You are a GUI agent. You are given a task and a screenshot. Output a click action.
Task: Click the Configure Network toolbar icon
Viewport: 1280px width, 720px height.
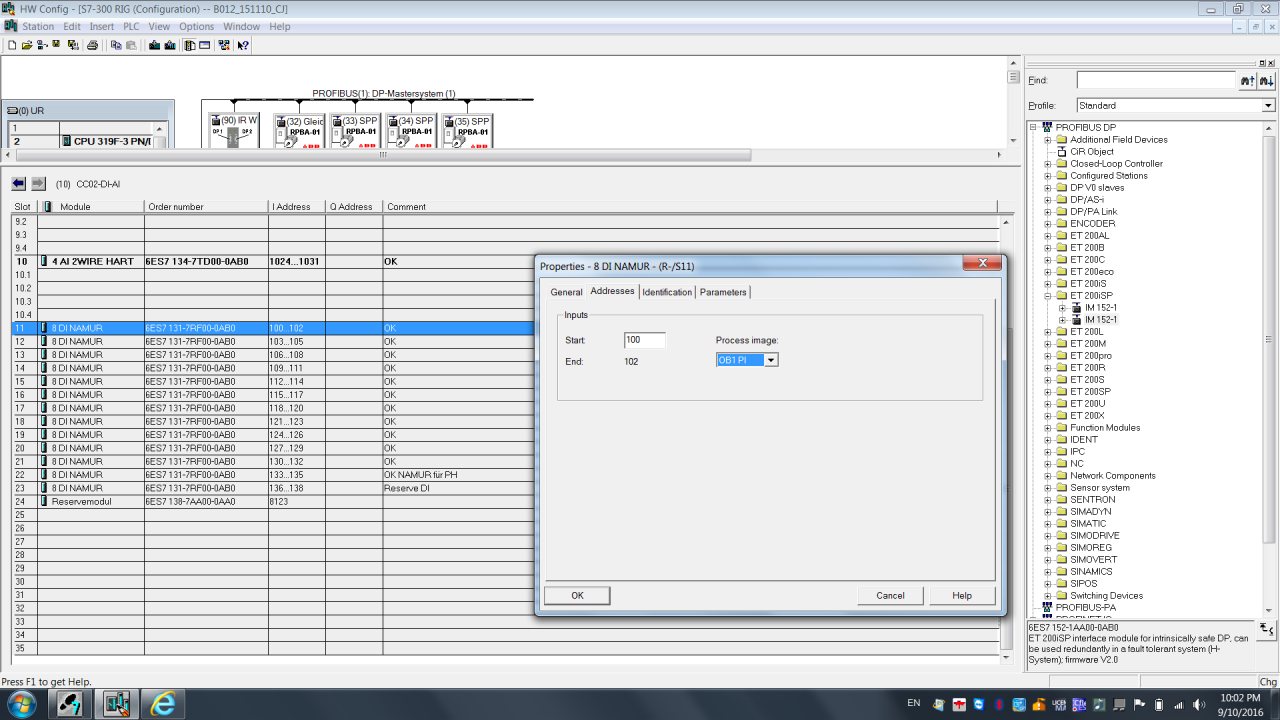[x=224, y=45]
